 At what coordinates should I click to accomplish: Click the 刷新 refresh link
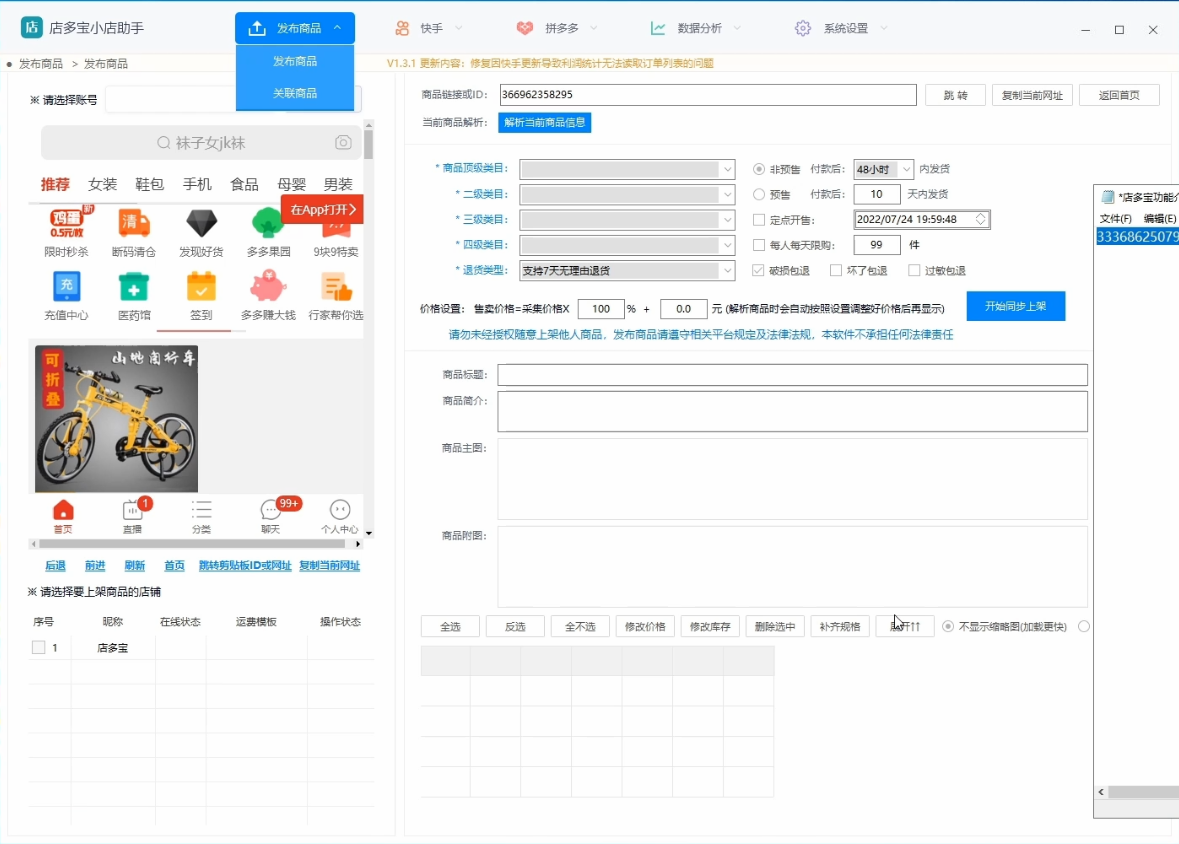pyautogui.click(x=135, y=565)
